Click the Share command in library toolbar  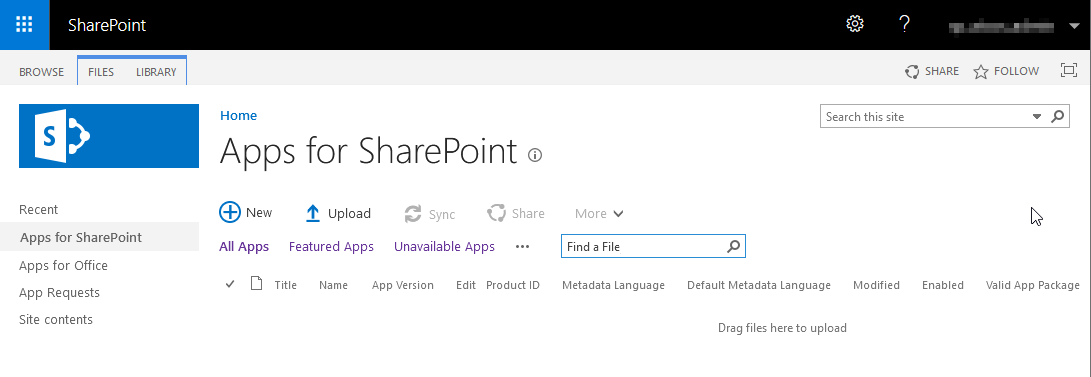coord(516,214)
